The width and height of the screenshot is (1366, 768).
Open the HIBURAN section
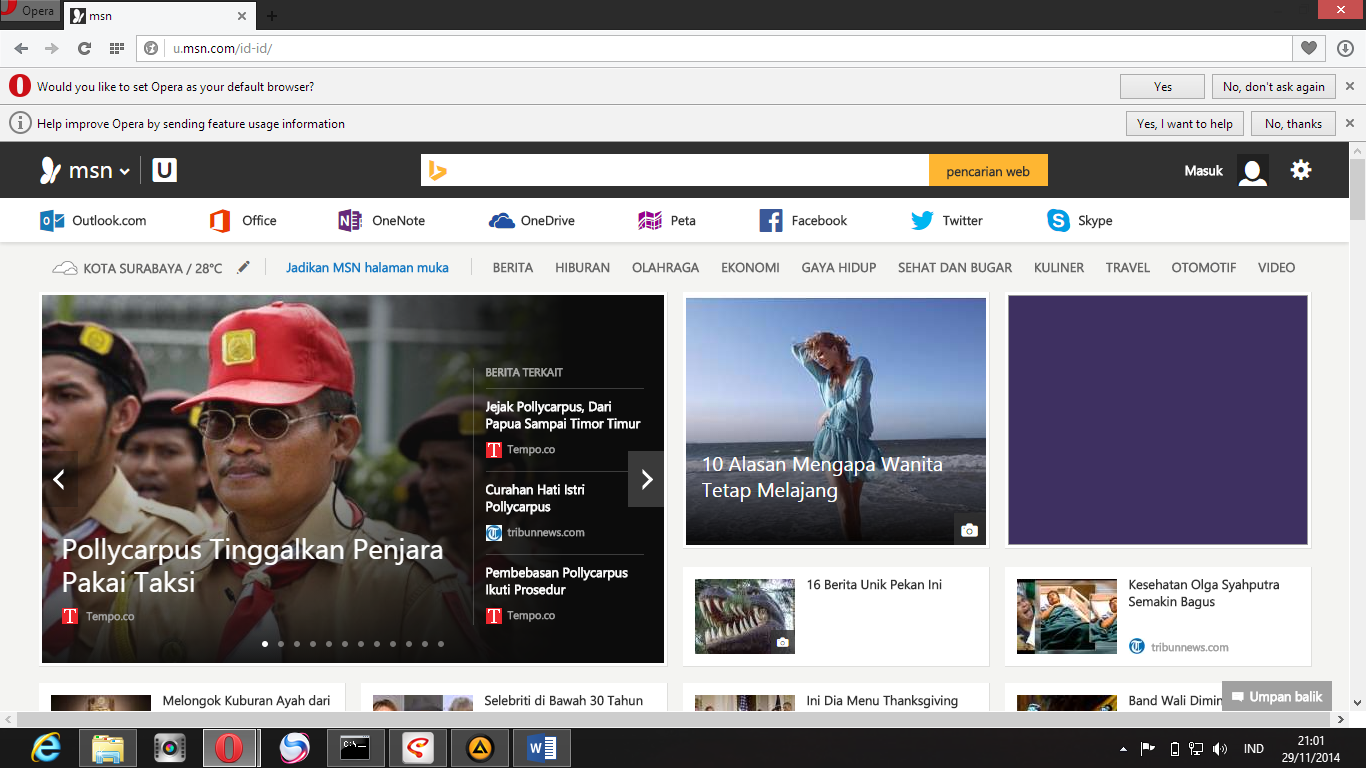(x=582, y=268)
